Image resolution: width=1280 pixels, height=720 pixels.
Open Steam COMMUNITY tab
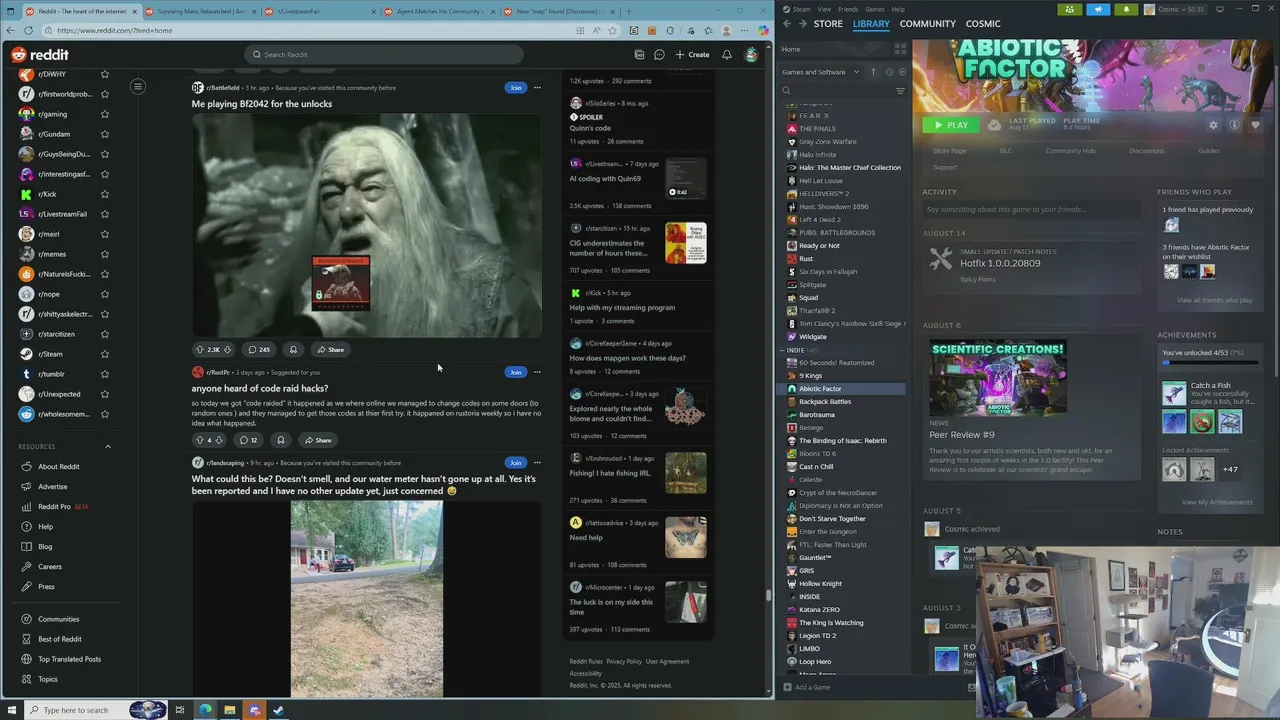click(x=927, y=23)
